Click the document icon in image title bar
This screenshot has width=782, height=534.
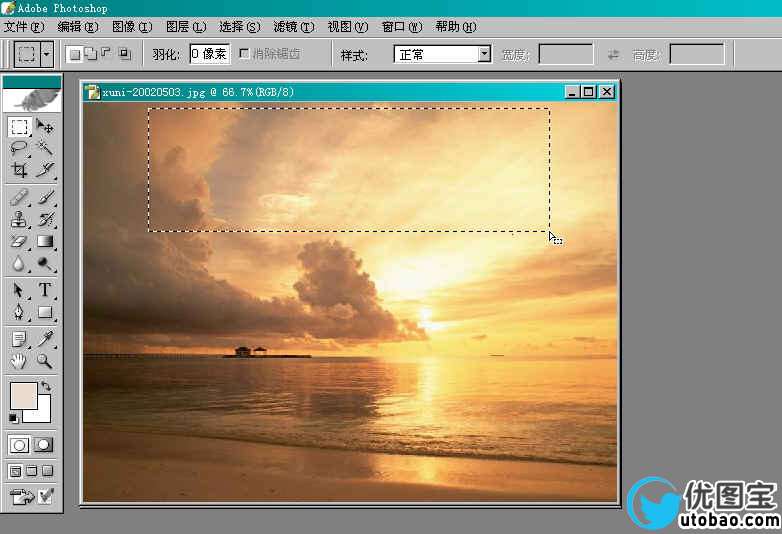click(92, 92)
